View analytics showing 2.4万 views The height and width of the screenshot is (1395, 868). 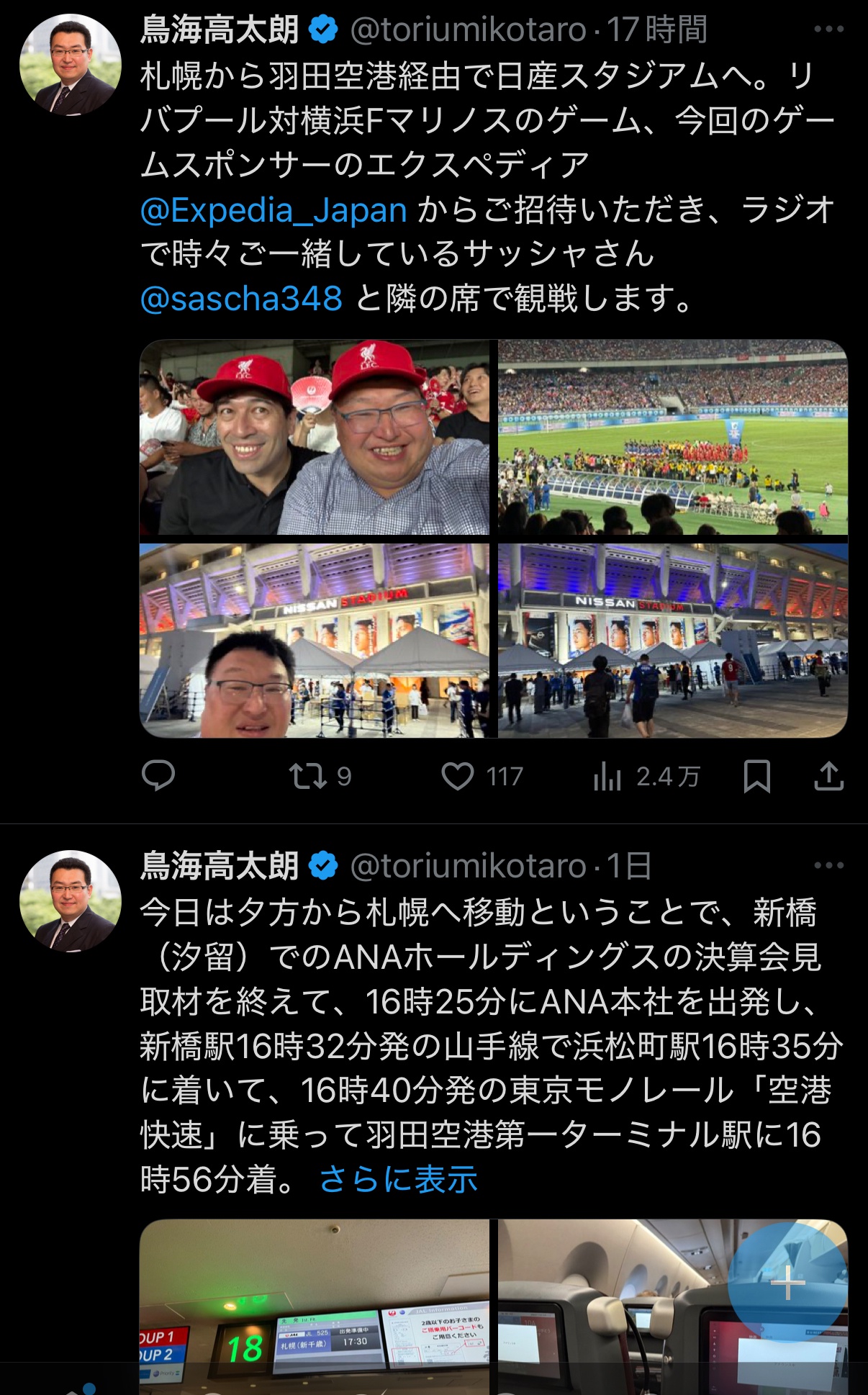pyautogui.click(x=646, y=776)
